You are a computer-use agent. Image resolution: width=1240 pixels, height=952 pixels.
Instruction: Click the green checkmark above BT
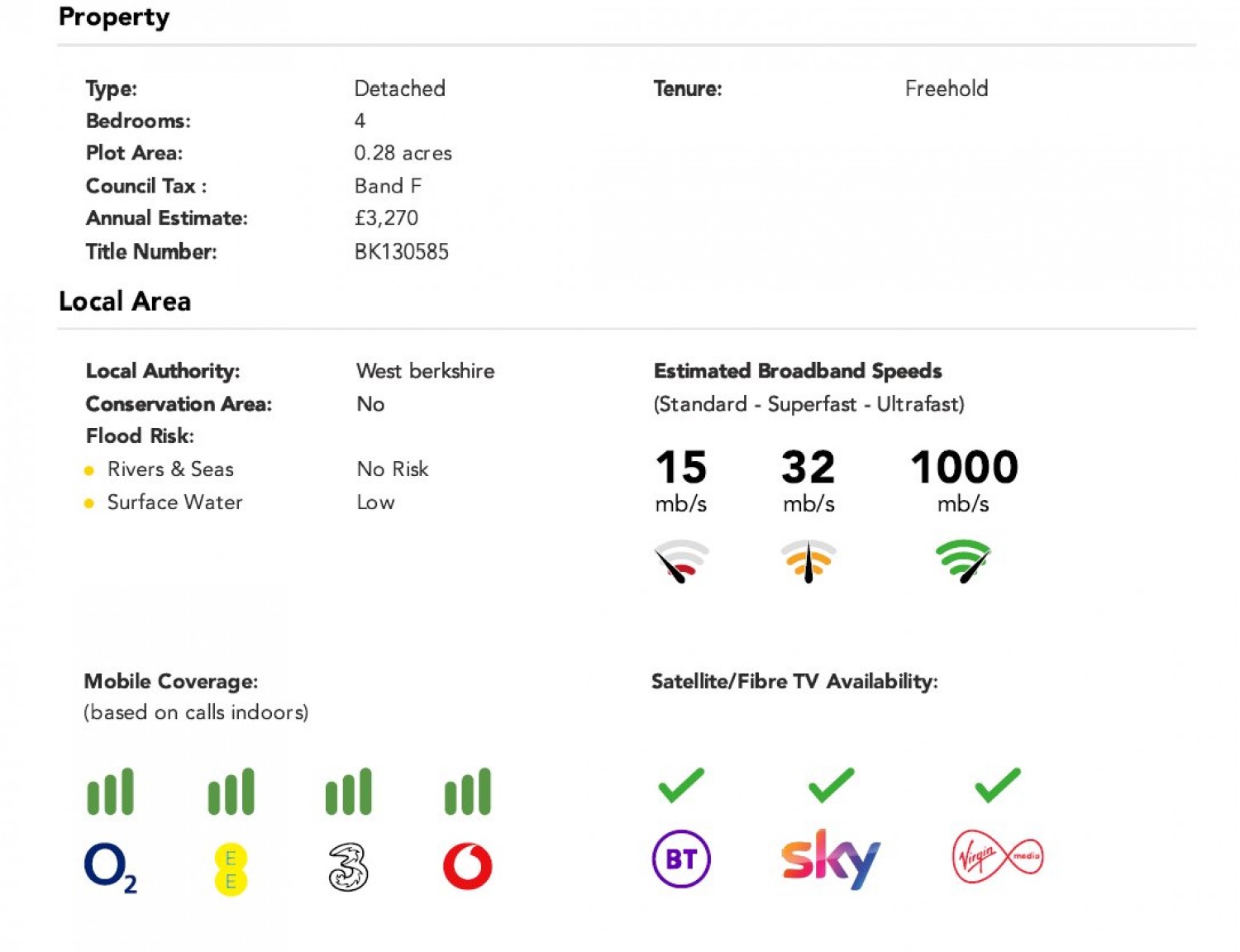click(681, 785)
